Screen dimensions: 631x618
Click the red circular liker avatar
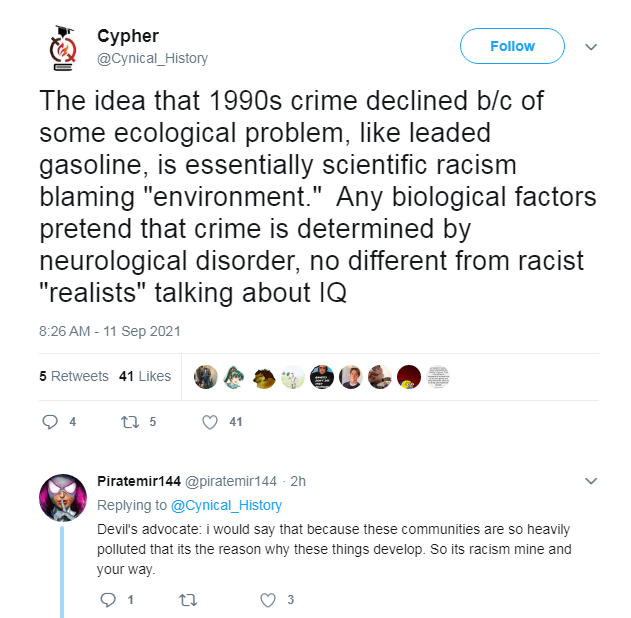coord(409,377)
